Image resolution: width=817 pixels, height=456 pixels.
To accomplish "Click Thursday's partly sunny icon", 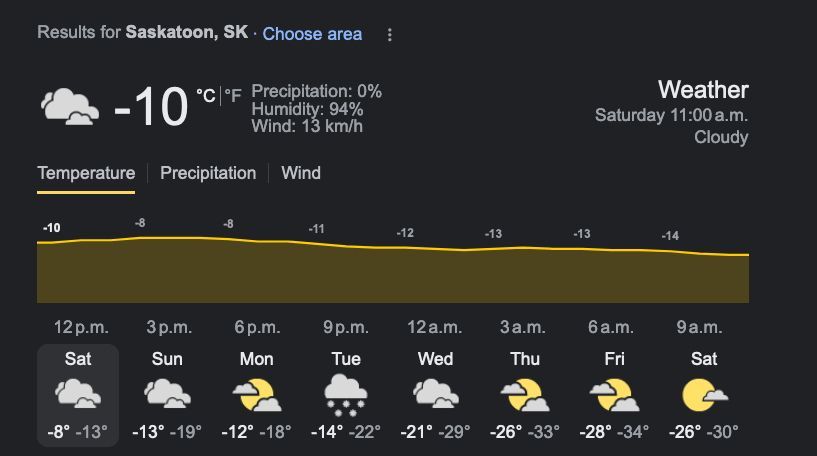I will 523,396.
